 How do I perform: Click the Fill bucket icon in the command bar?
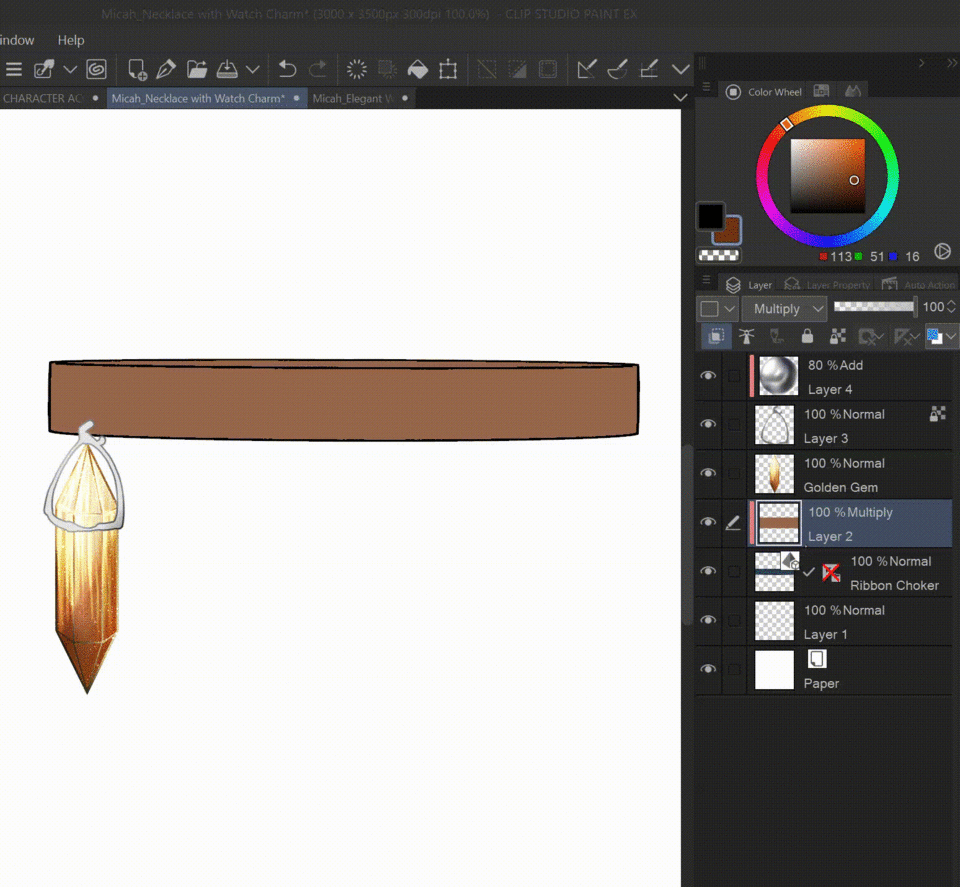click(418, 69)
